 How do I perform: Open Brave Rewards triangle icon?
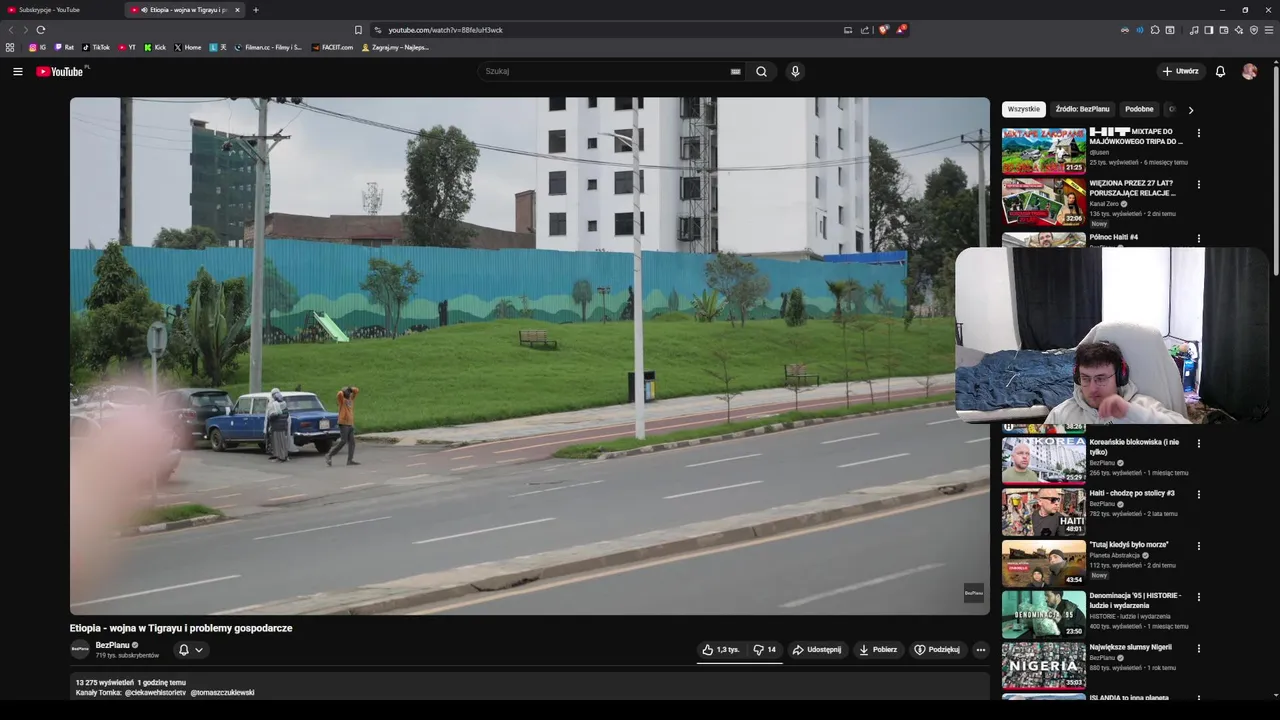click(901, 30)
